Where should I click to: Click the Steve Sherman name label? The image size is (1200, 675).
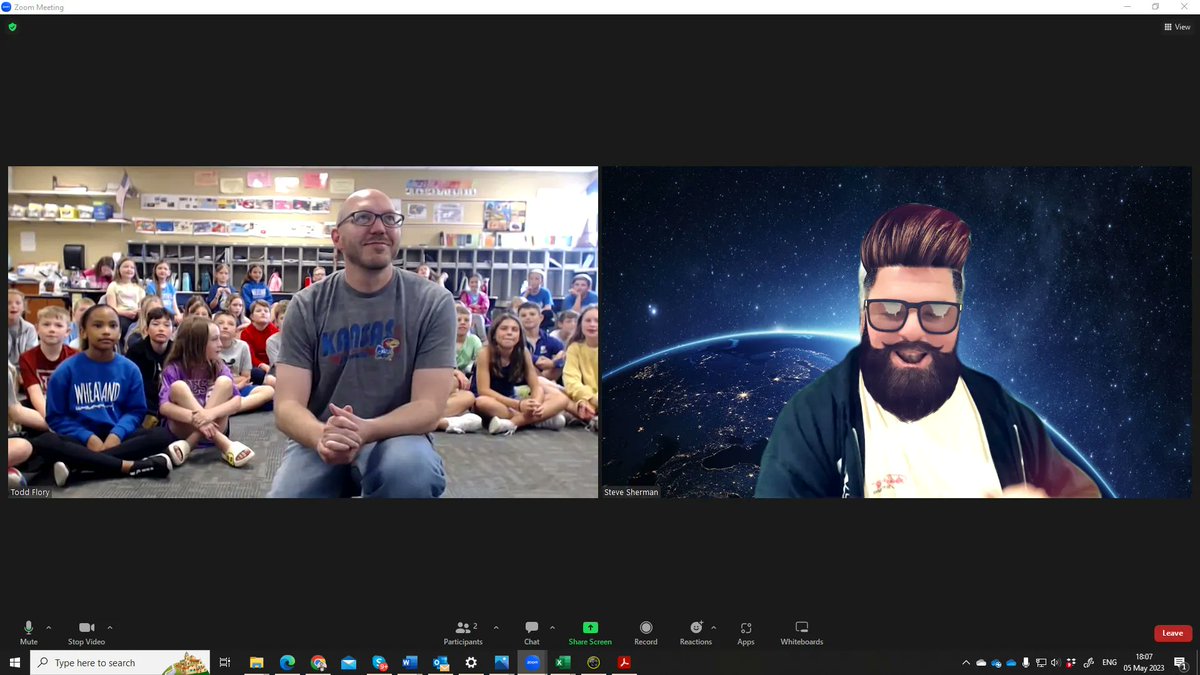(631, 492)
